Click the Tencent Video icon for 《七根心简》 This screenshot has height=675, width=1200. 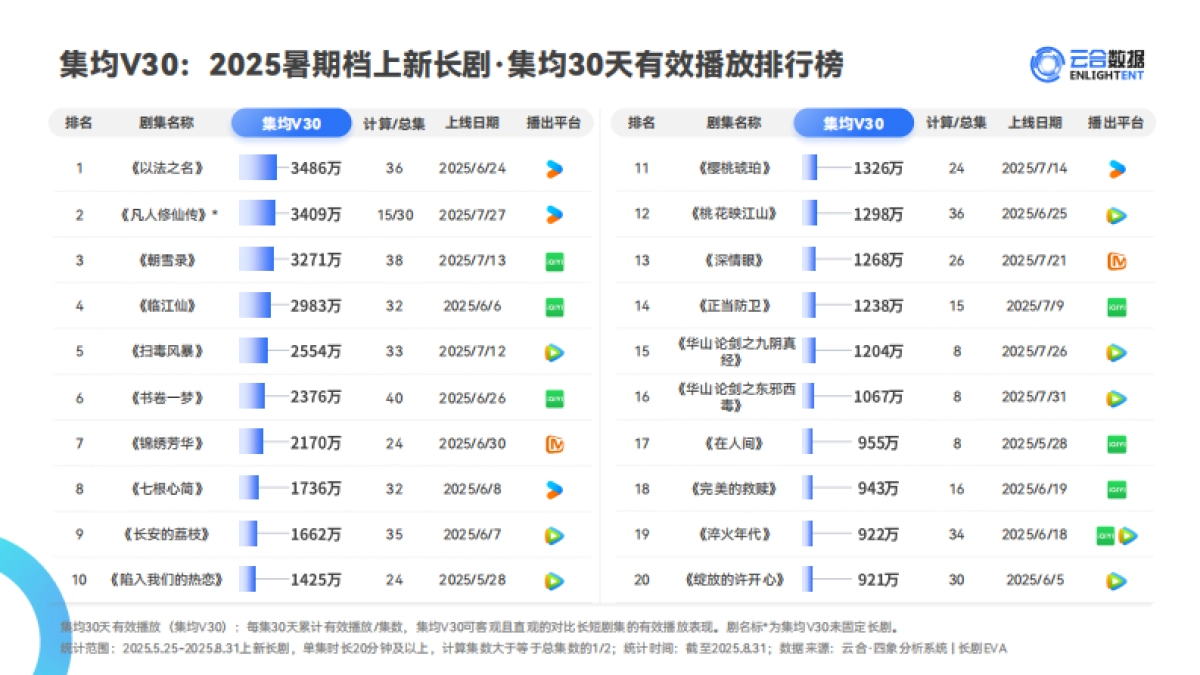(x=555, y=488)
